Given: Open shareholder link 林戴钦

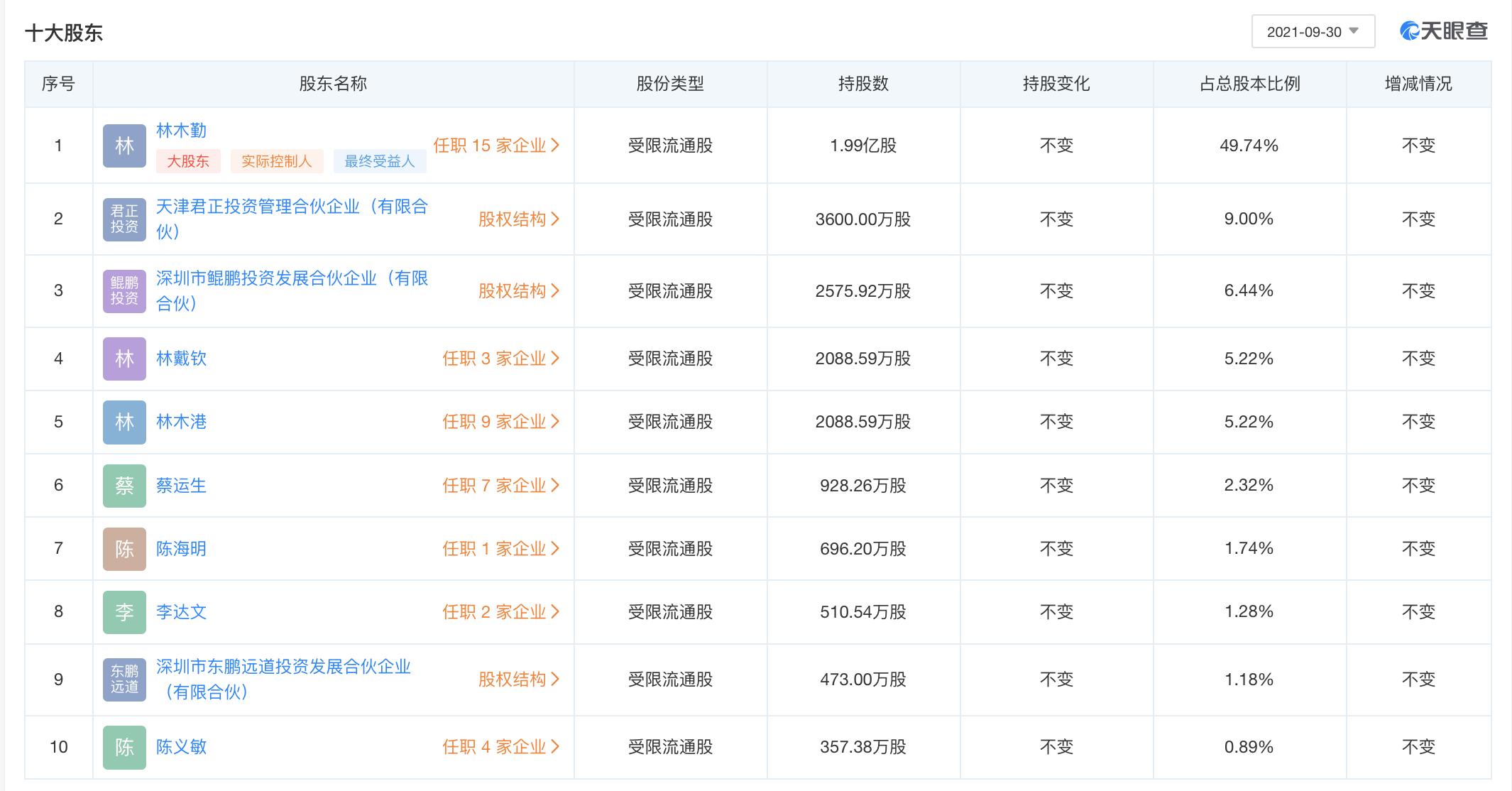Looking at the screenshot, I should tap(181, 359).
